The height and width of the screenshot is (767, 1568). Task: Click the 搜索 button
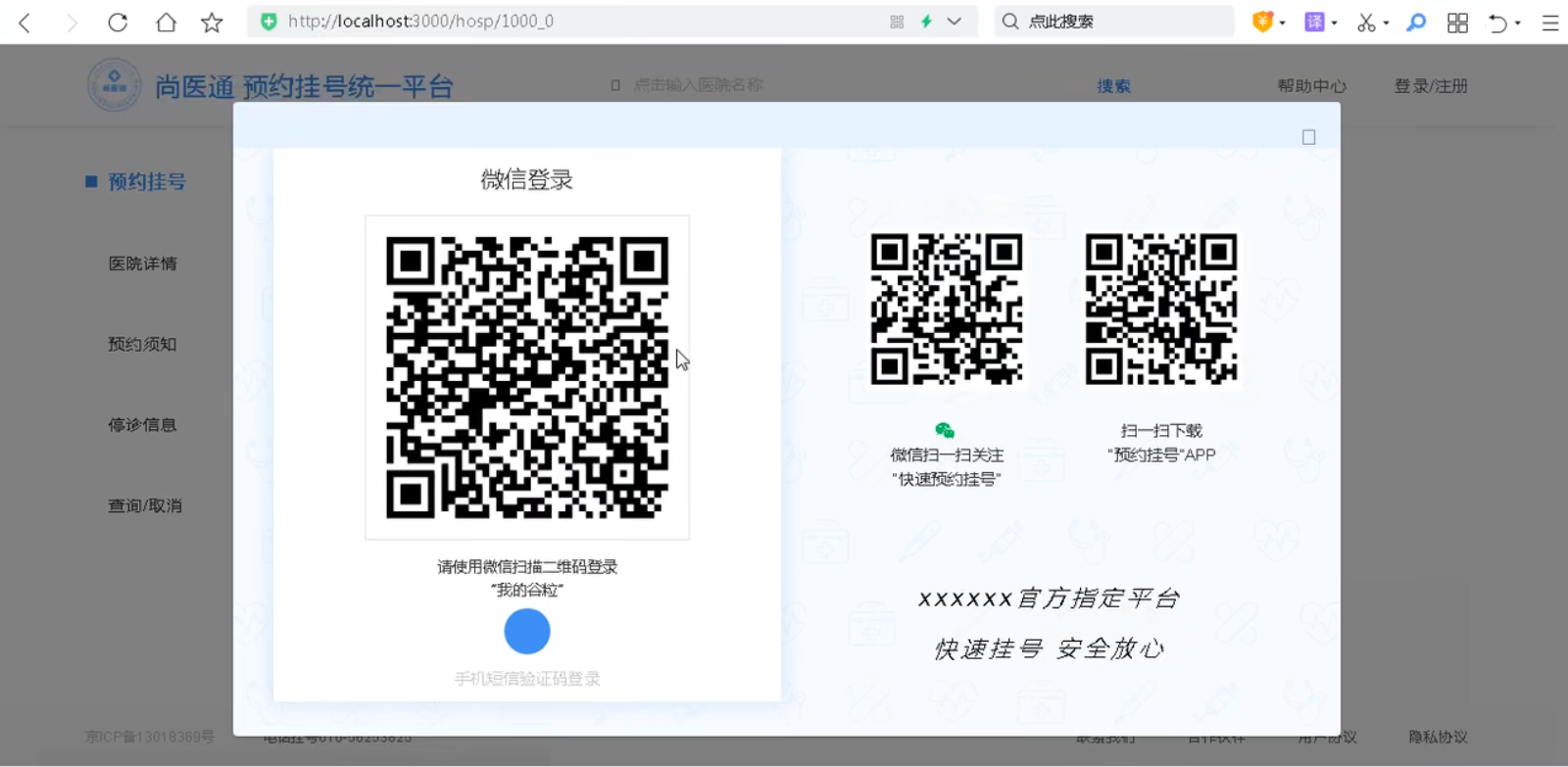coord(1113,86)
